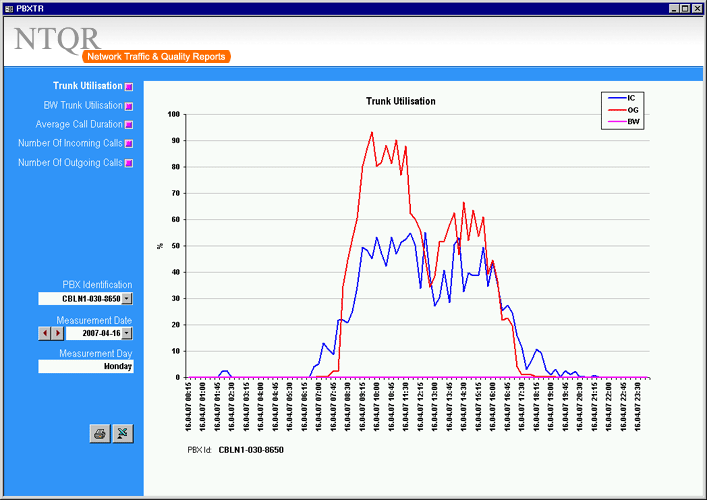Toggle the Trunk Utilisation indicator box
This screenshot has width=707, height=500.
click(x=129, y=87)
